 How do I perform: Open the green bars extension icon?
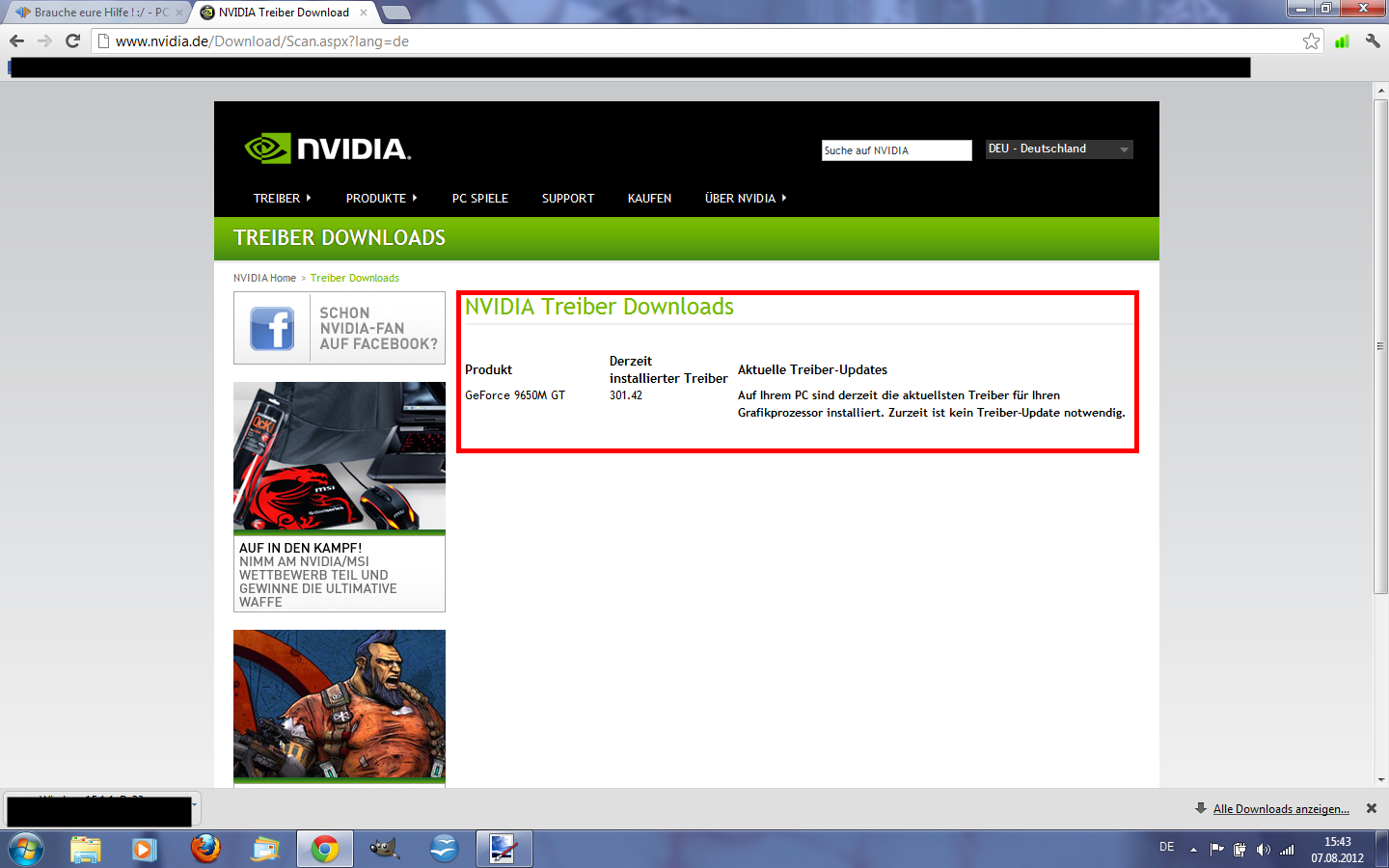(1342, 41)
